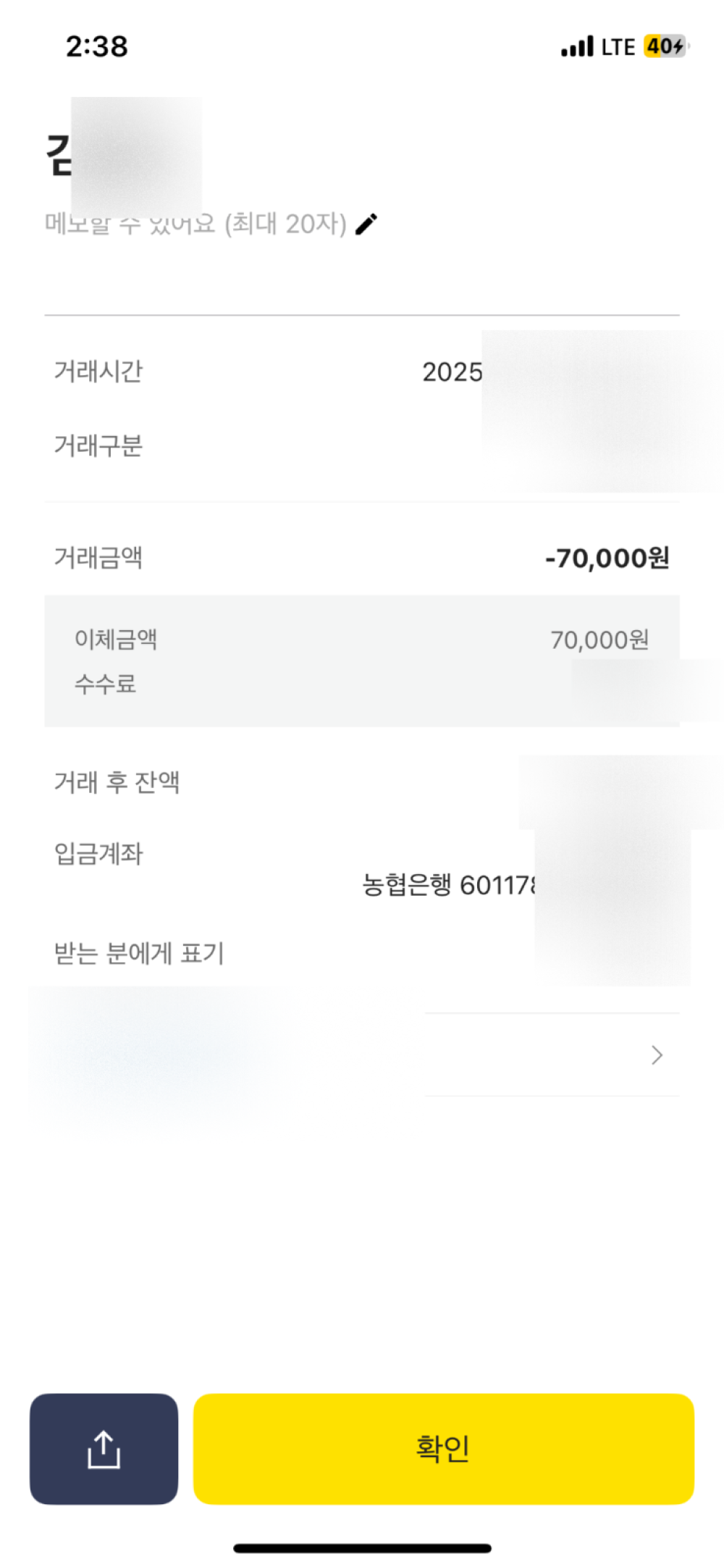Viewport: 724px width, 1568px height.
Task: Tap the 입금계좌 label
Action: tap(98, 854)
